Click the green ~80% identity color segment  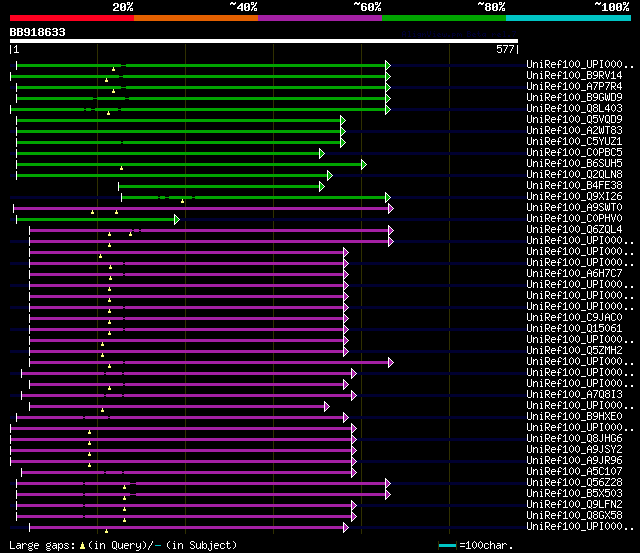coord(444,18)
